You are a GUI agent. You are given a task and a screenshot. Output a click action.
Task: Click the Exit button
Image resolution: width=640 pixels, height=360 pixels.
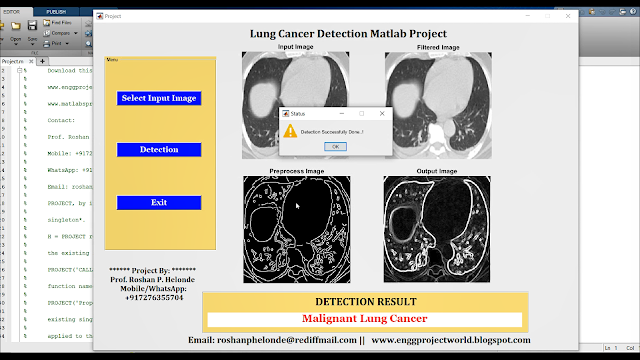click(x=159, y=202)
